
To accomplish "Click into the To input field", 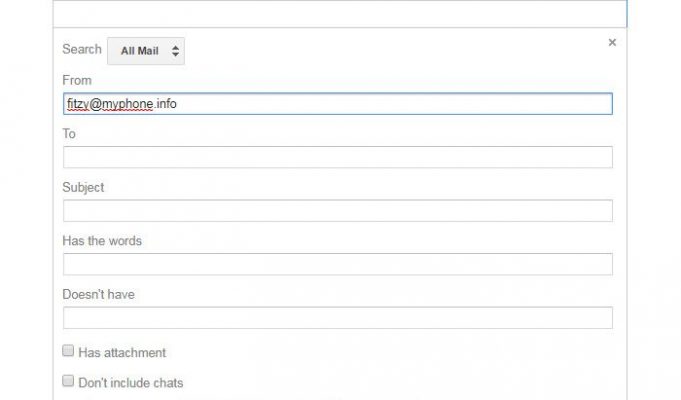I will pyautogui.click(x=337, y=157).
